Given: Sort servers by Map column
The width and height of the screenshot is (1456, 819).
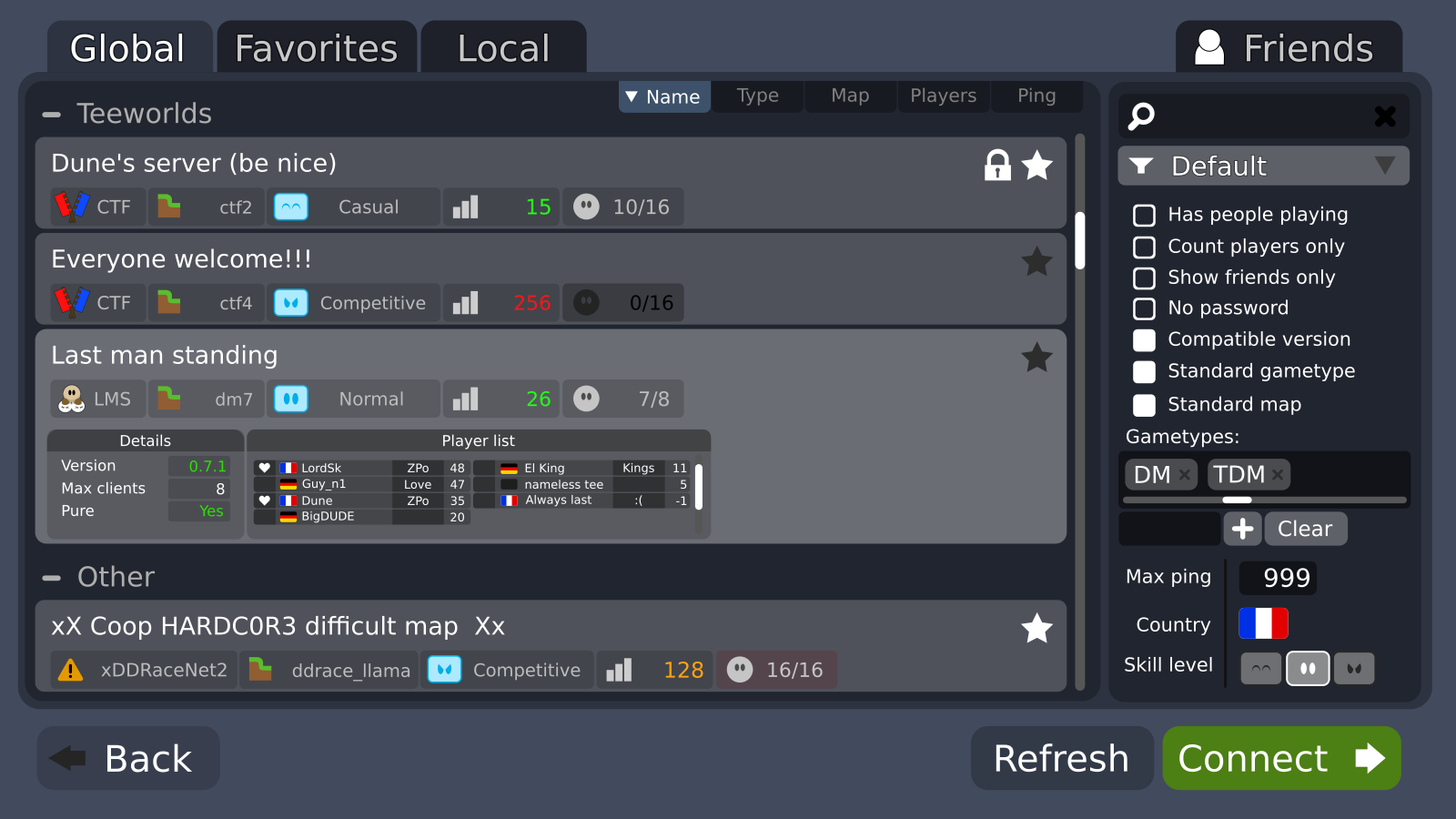Looking at the screenshot, I should (850, 96).
